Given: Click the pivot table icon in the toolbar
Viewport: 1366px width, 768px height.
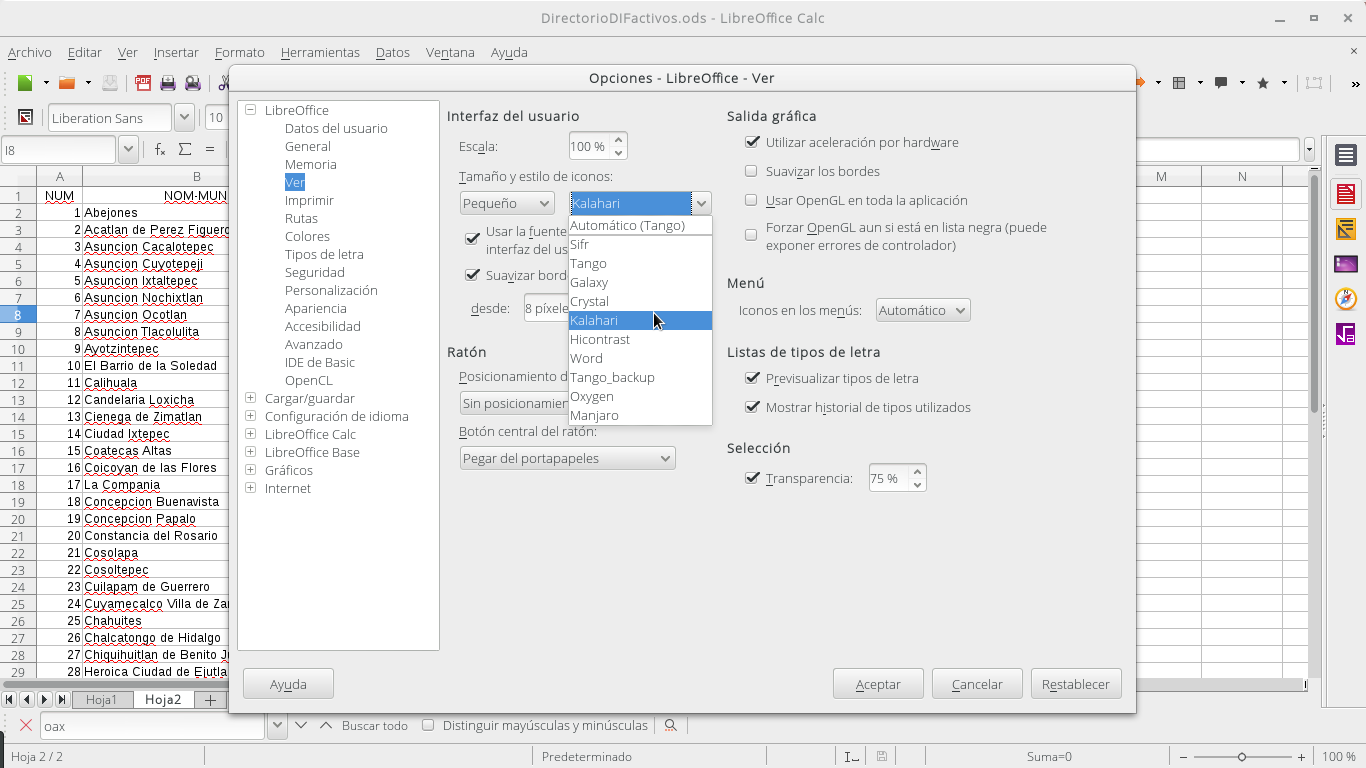Looking at the screenshot, I should 1179,83.
